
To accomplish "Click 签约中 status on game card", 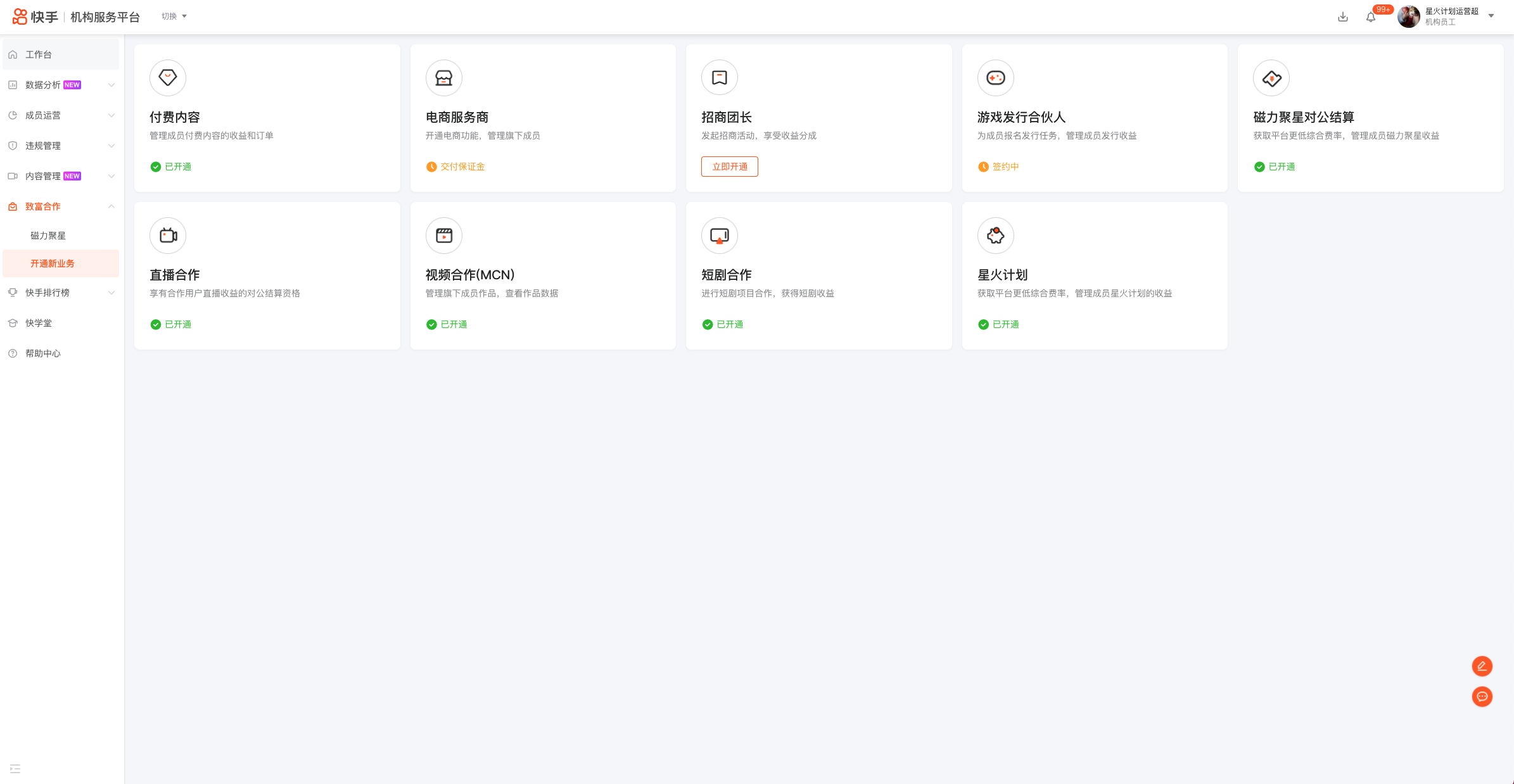I will click(998, 167).
